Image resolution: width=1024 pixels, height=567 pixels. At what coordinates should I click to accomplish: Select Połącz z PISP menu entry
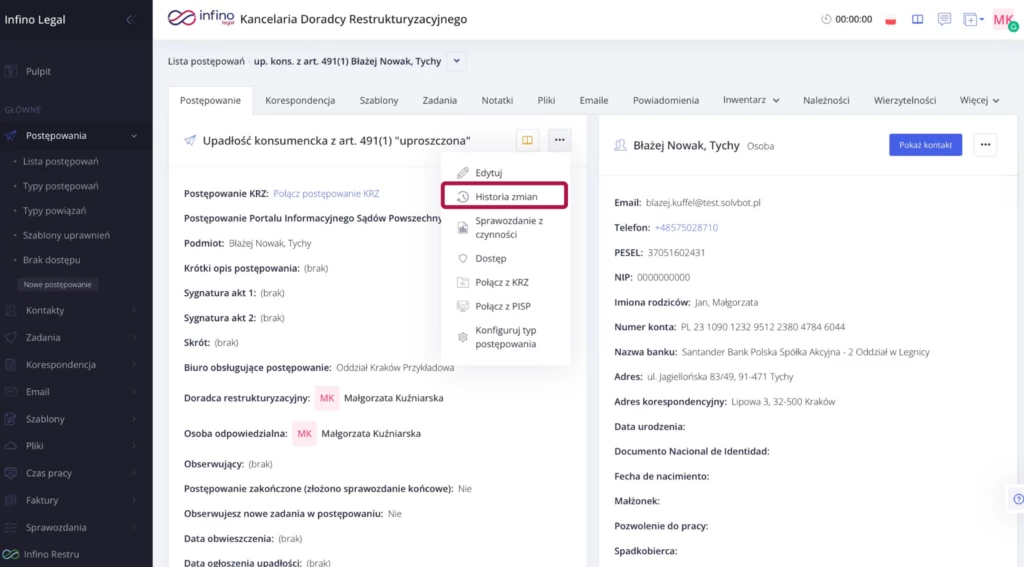pyautogui.click(x=504, y=306)
